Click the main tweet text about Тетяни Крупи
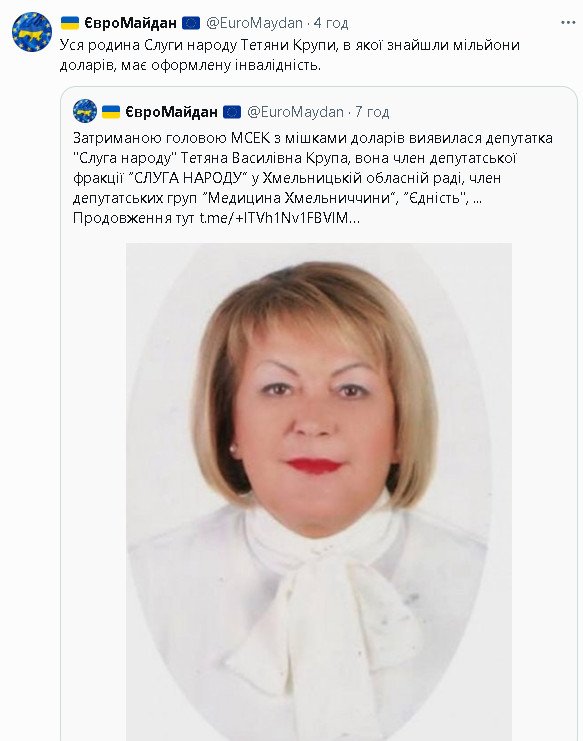Viewport: 583px width, 741px height. 290,55
